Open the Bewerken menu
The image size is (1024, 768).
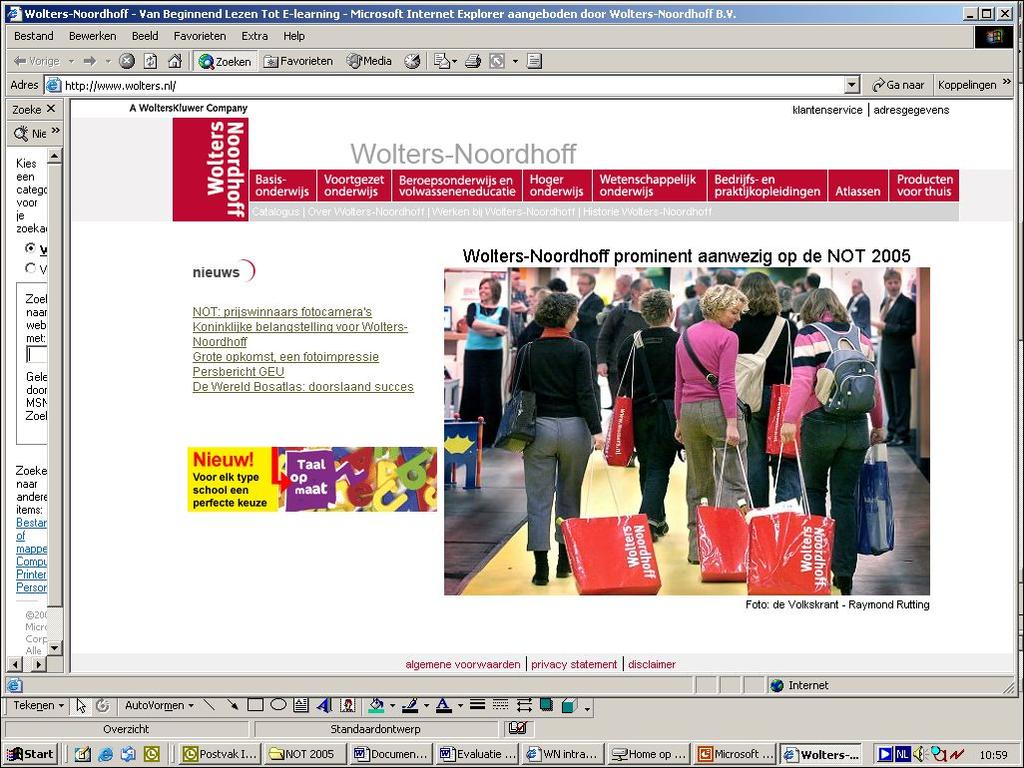[93, 36]
